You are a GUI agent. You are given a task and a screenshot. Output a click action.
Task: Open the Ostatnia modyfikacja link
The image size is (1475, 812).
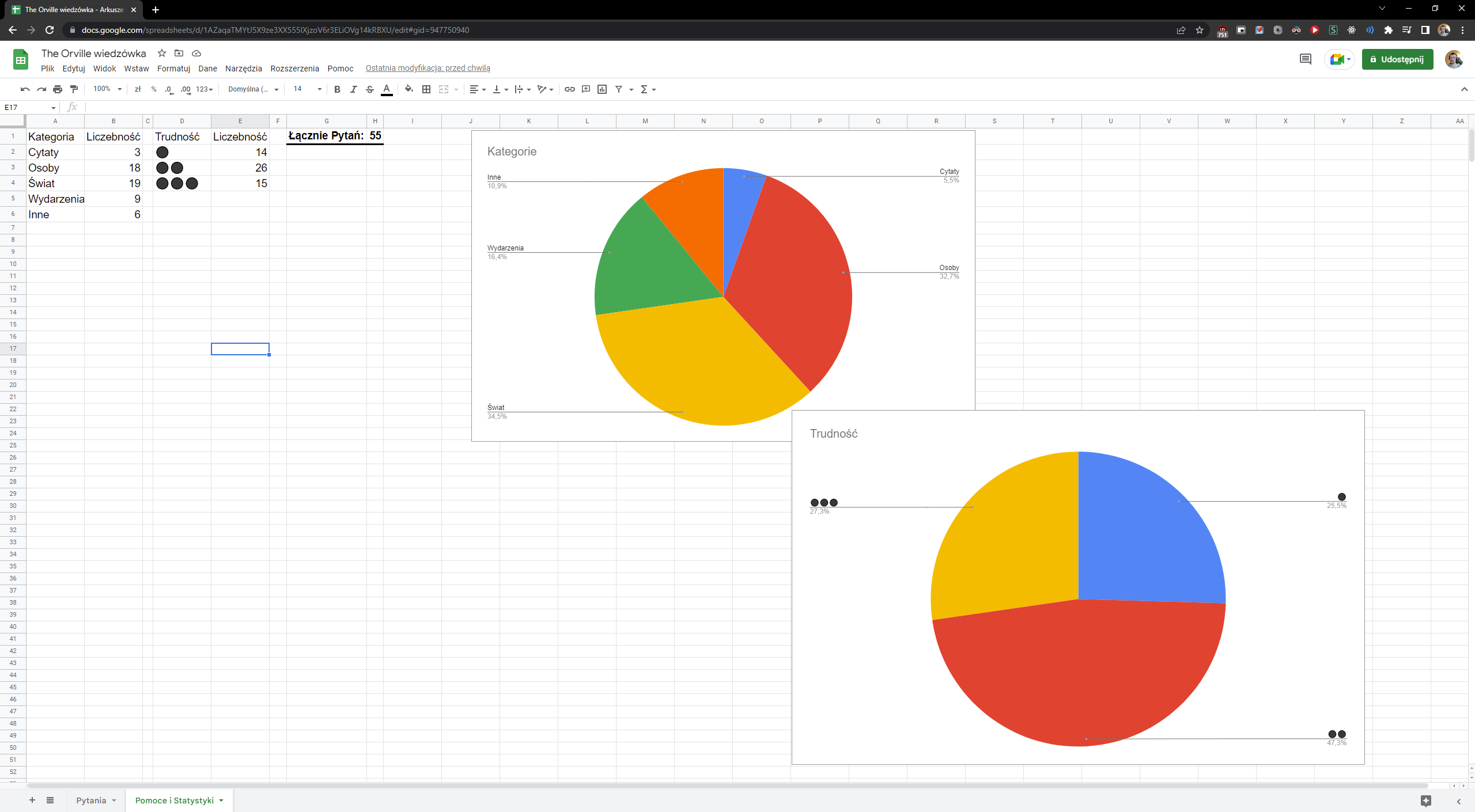click(428, 69)
